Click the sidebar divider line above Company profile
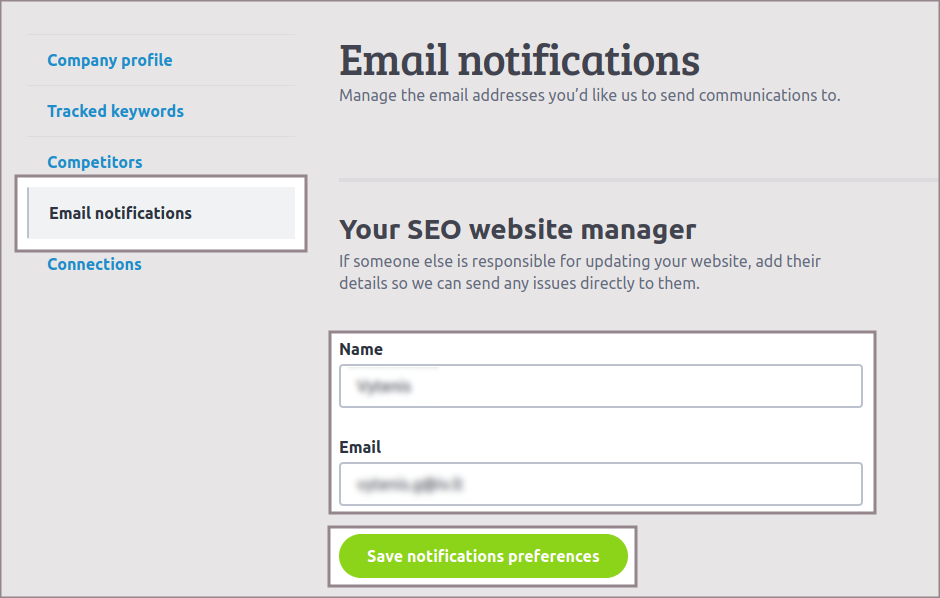Viewport: 940px width, 598px height. (x=161, y=35)
